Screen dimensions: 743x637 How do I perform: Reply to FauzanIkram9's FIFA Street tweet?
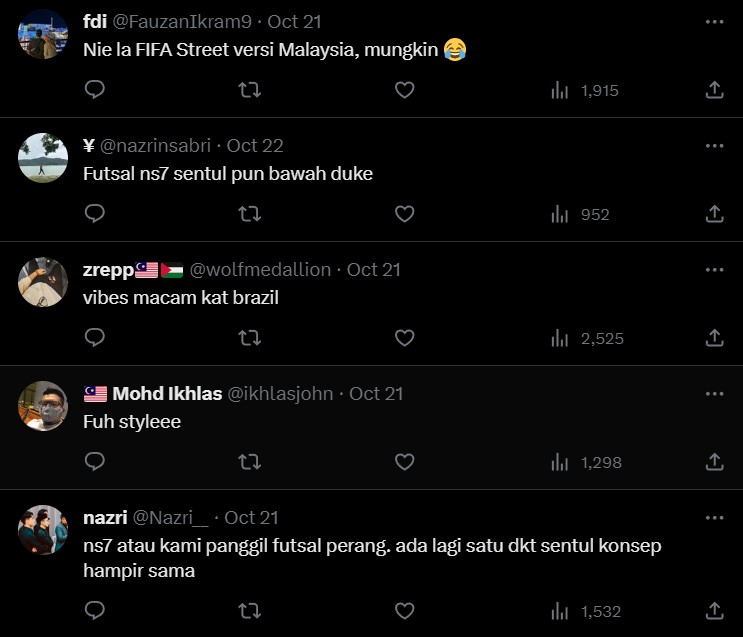[x=95, y=90]
